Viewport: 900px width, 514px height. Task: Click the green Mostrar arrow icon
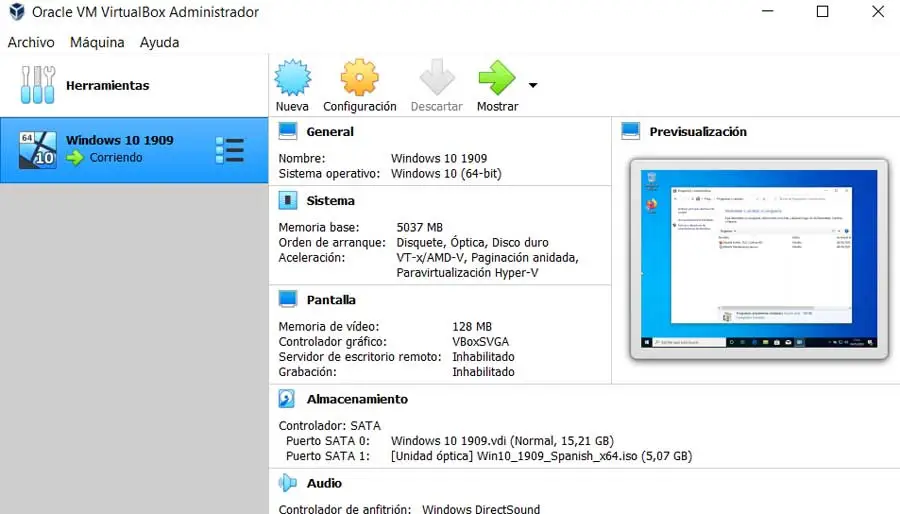[x=497, y=77]
